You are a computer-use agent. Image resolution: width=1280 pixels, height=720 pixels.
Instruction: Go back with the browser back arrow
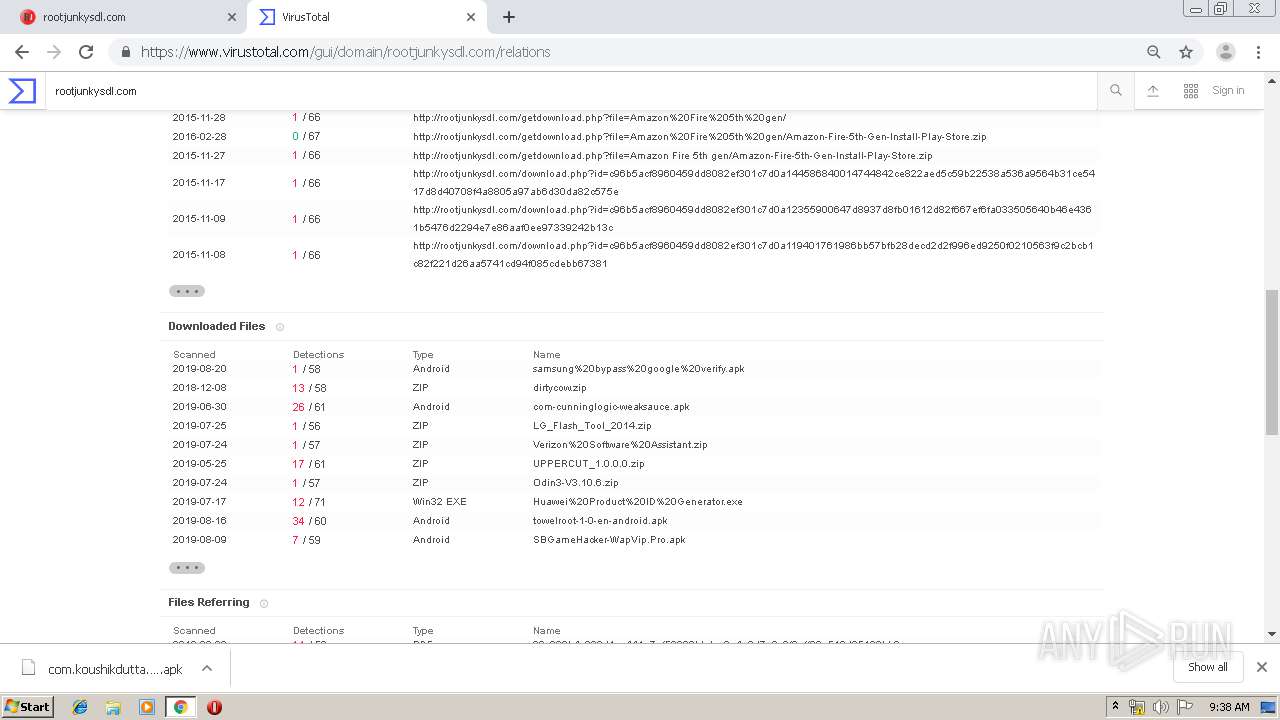pyautogui.click(x=22, y=52)
